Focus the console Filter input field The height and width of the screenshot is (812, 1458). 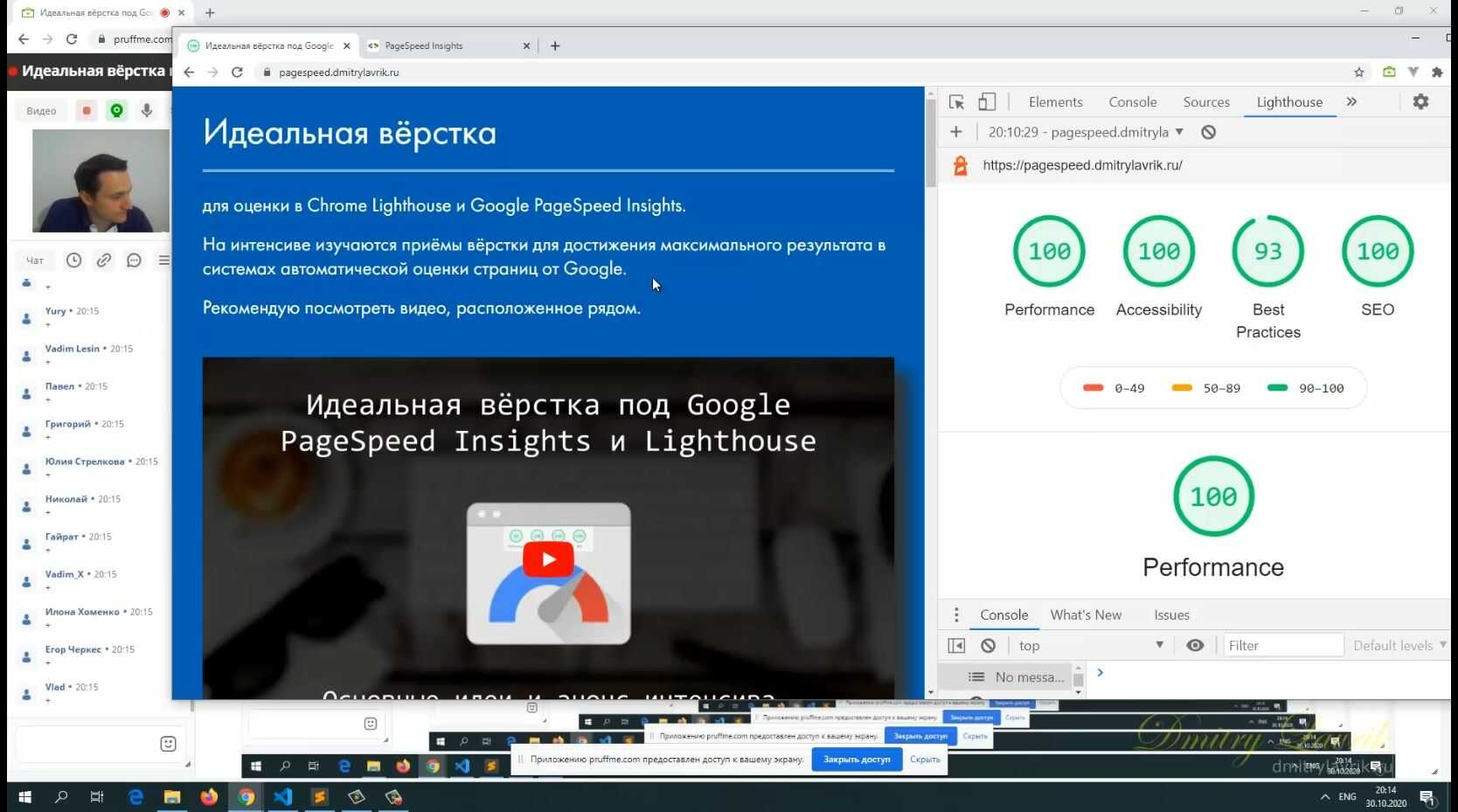click(1283, 645)
